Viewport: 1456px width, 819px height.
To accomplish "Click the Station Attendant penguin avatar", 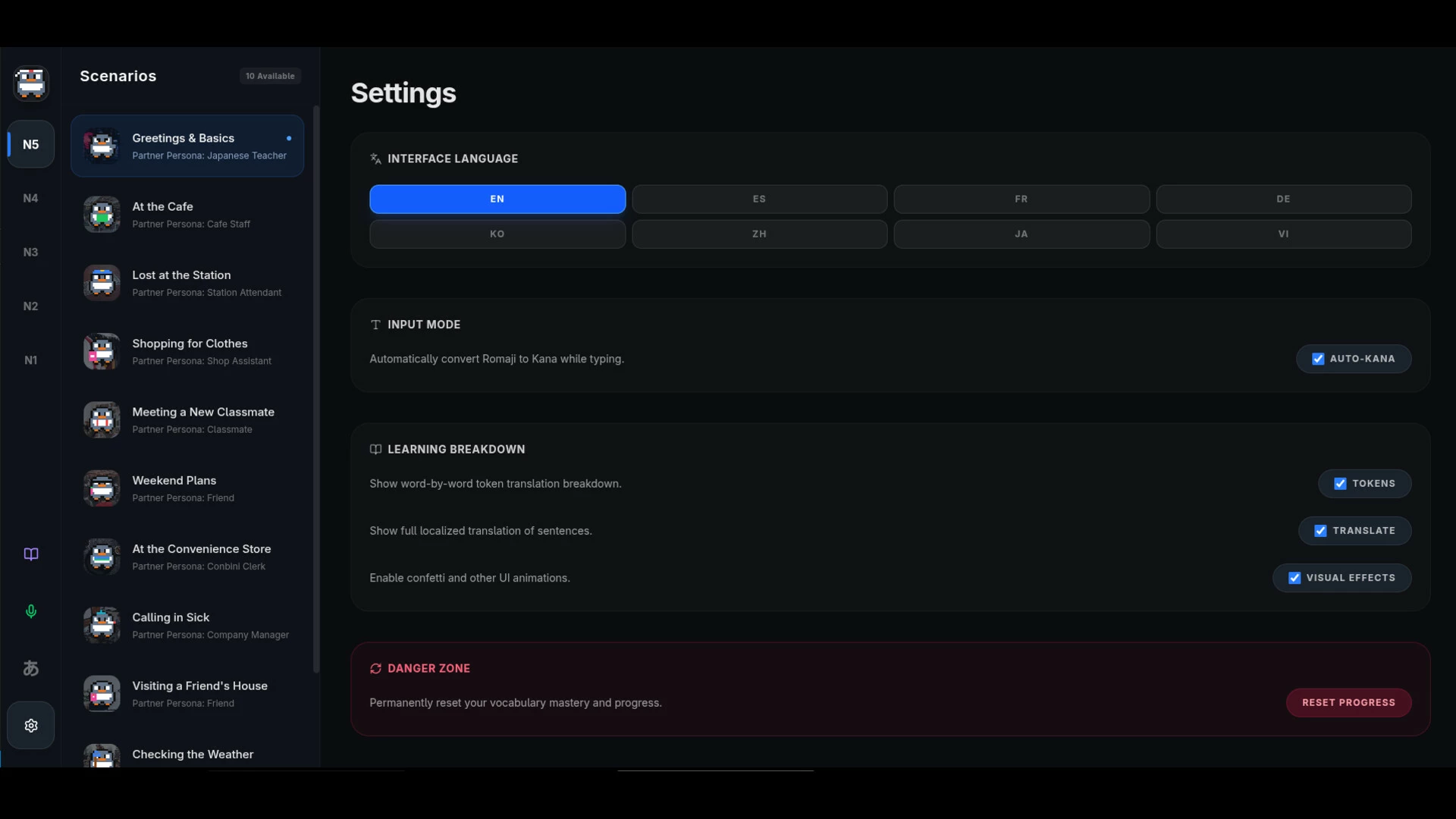I will point(102,283).
